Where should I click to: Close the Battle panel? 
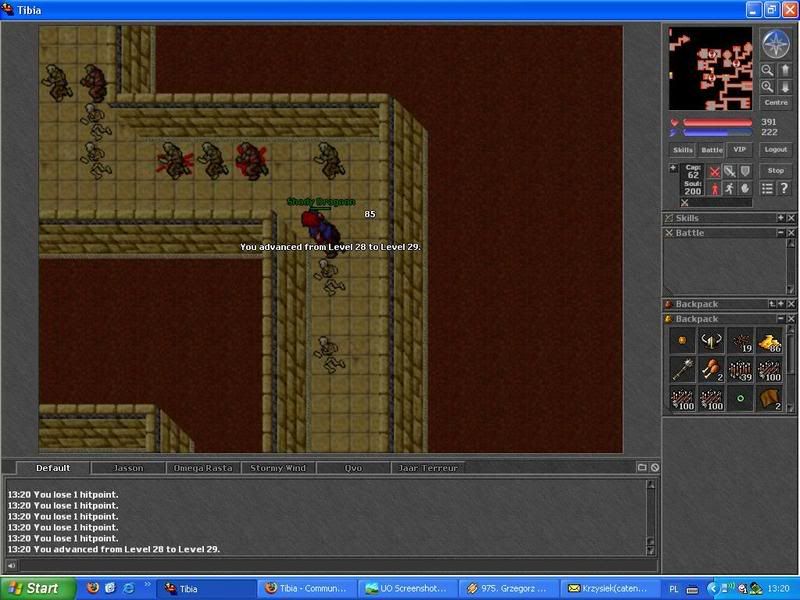click(791, 233)
